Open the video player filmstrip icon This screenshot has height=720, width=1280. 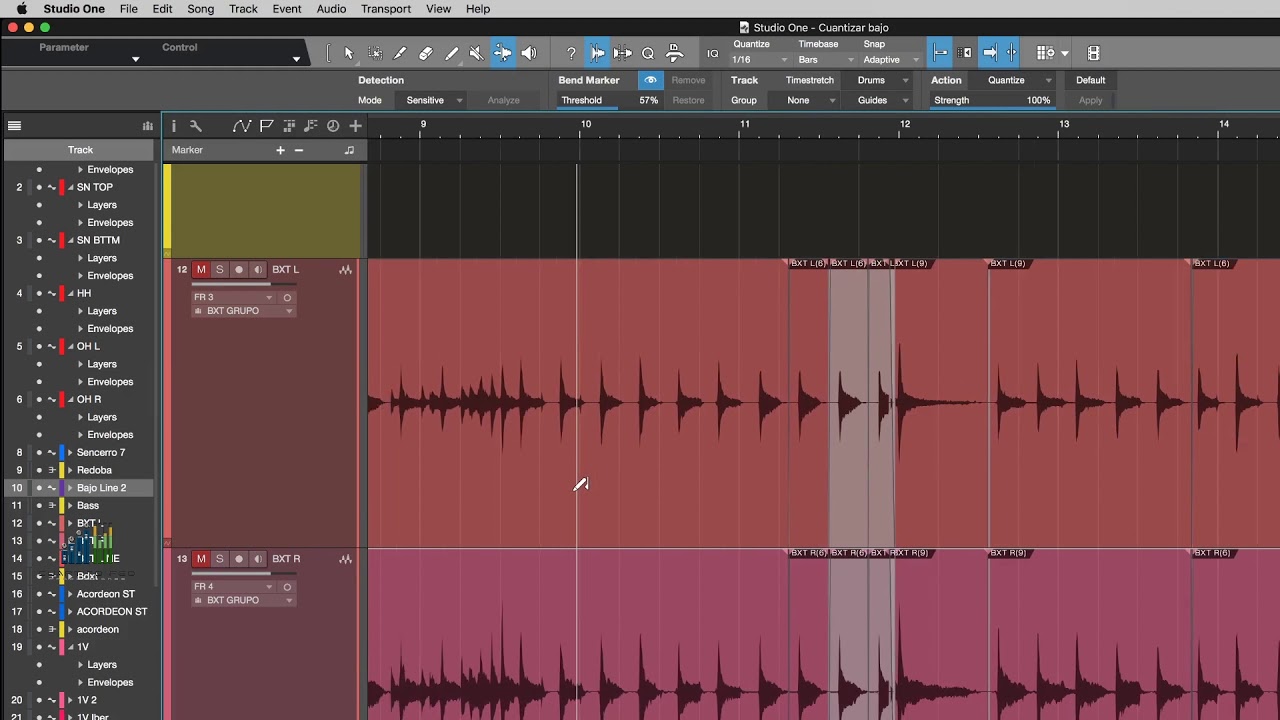point(1093,53)
